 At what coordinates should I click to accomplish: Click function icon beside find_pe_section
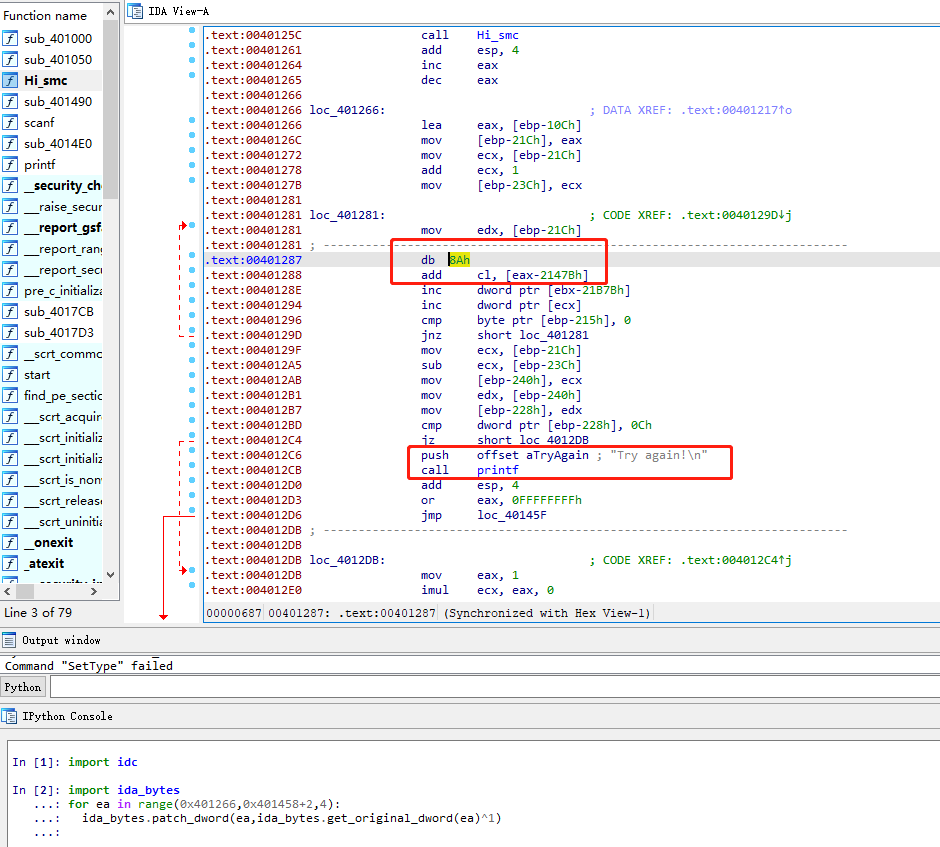coord(10,396)
